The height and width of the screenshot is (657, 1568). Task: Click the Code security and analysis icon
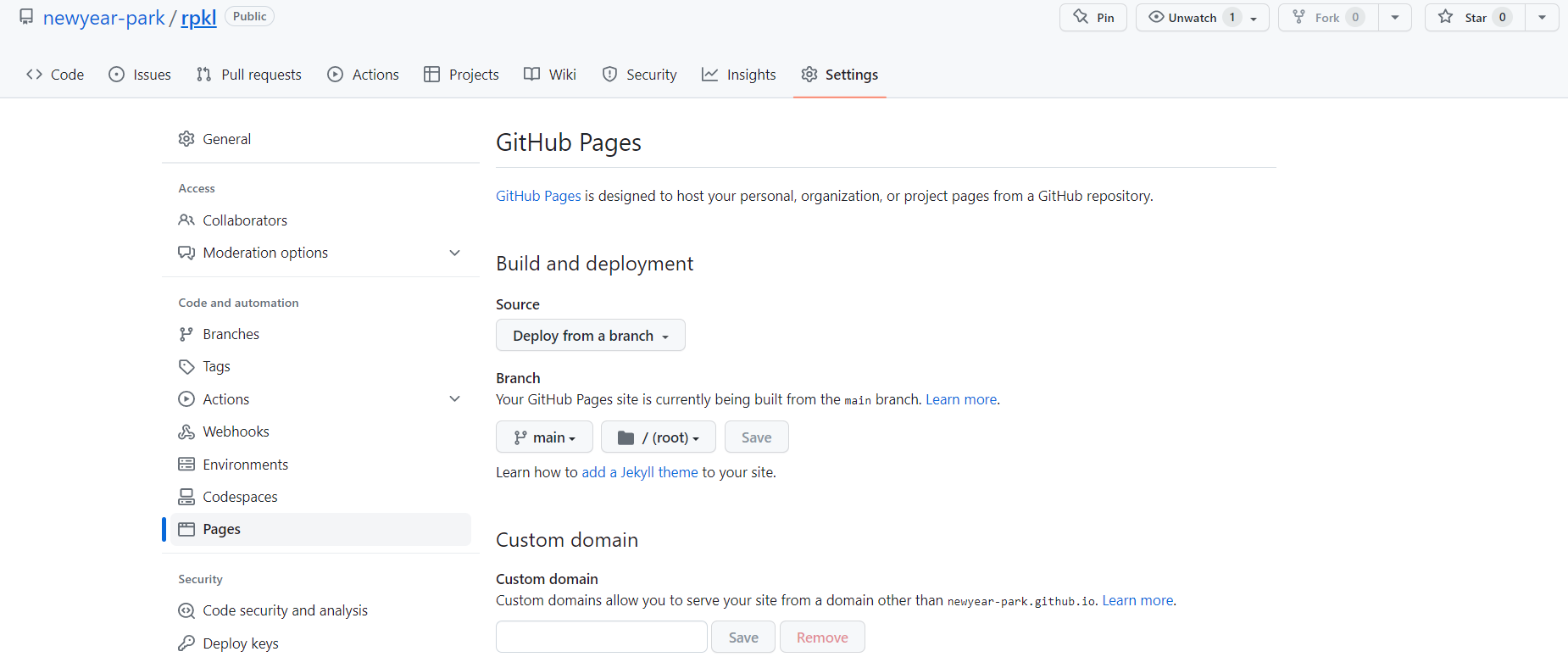tap(186, 610)
